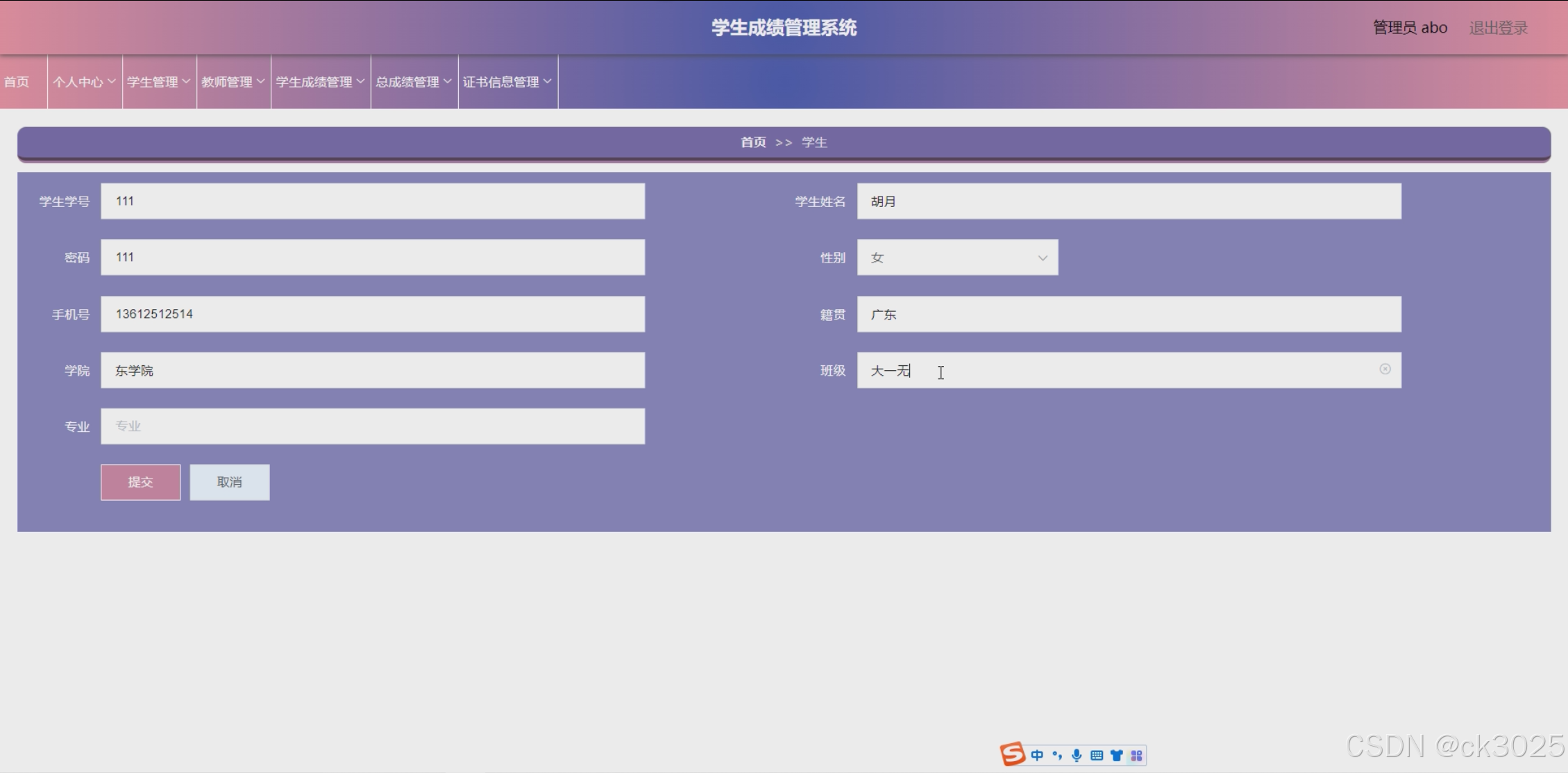This screenshot has height=773, width=1568.
Task: Click the 提交 submit button
Action: point(140,482)
